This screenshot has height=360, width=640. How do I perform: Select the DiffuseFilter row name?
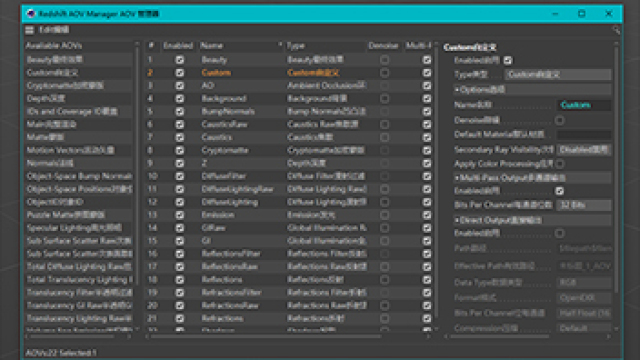point(224,176)
